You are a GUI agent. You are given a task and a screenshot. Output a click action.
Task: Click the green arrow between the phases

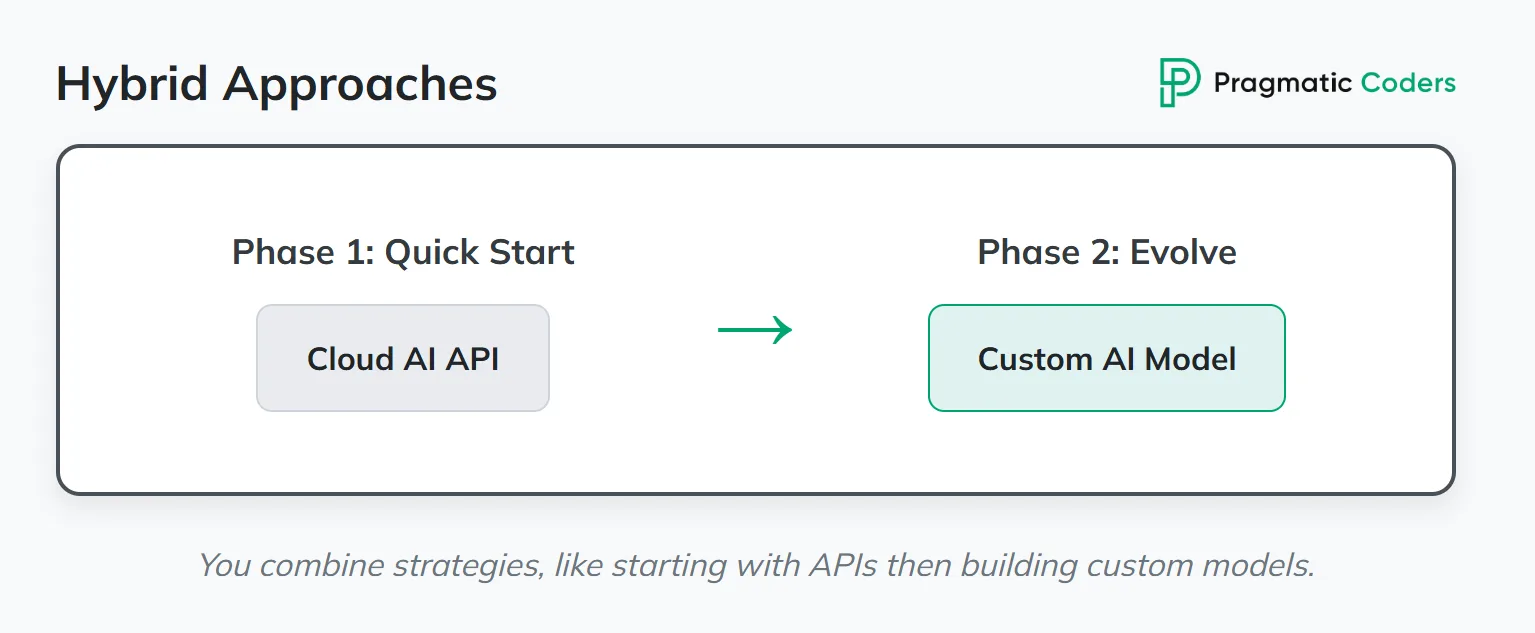click(x=755, y=329)
